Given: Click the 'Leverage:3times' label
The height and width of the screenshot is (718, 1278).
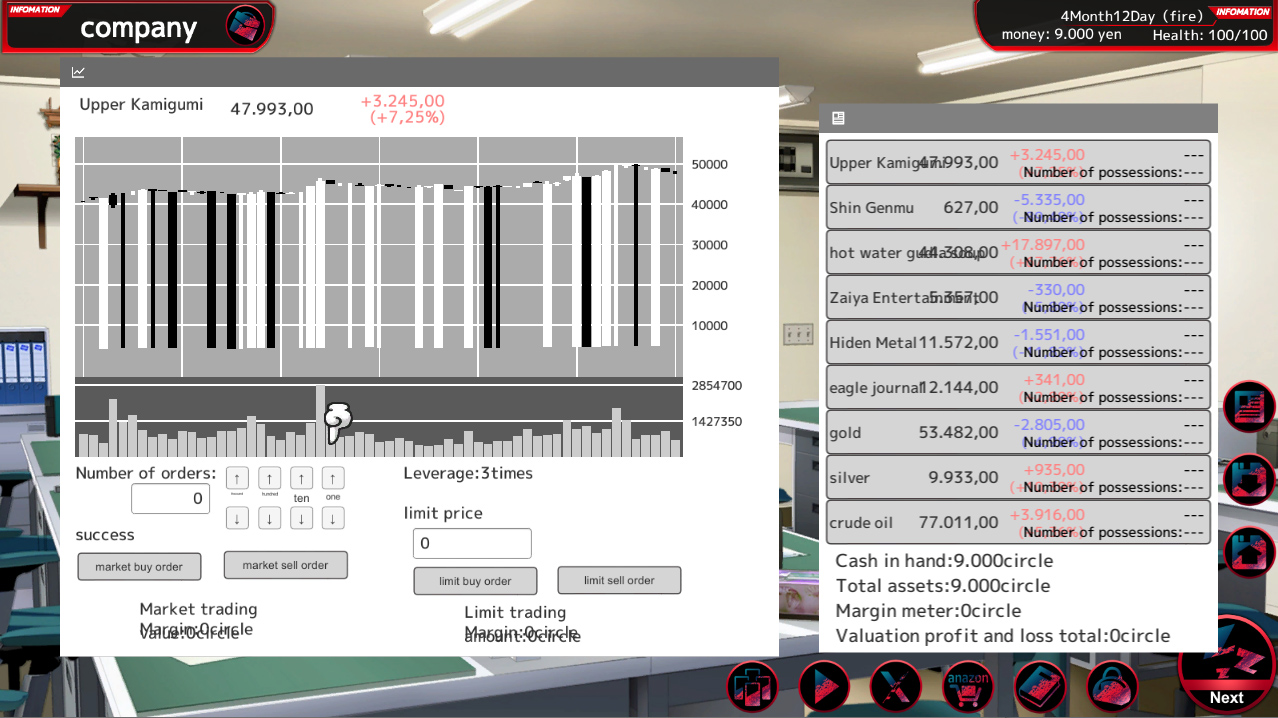Looking at the screenshot, I should [468, 473].
